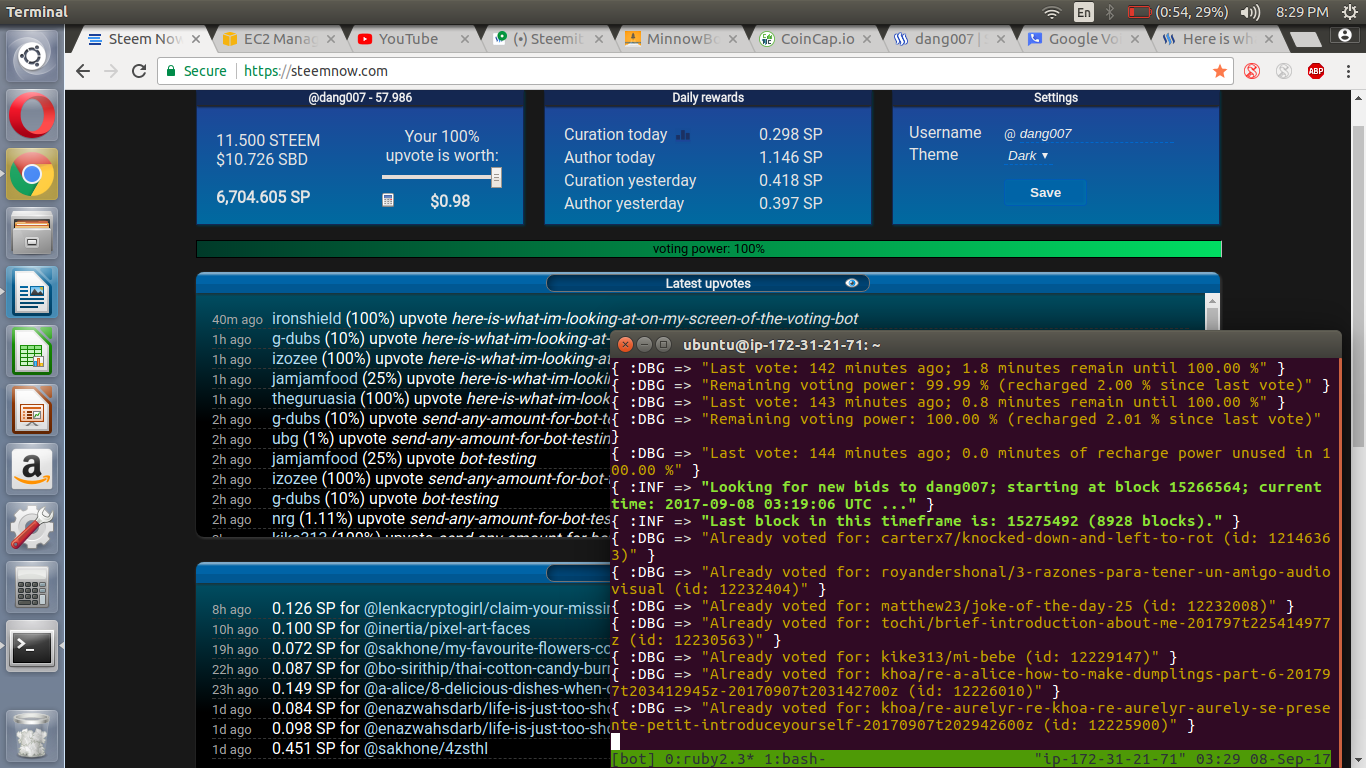Click the Save button in Settings
The height and width of the screenshot is (768, 1366).
click(x=1045, y=193)
